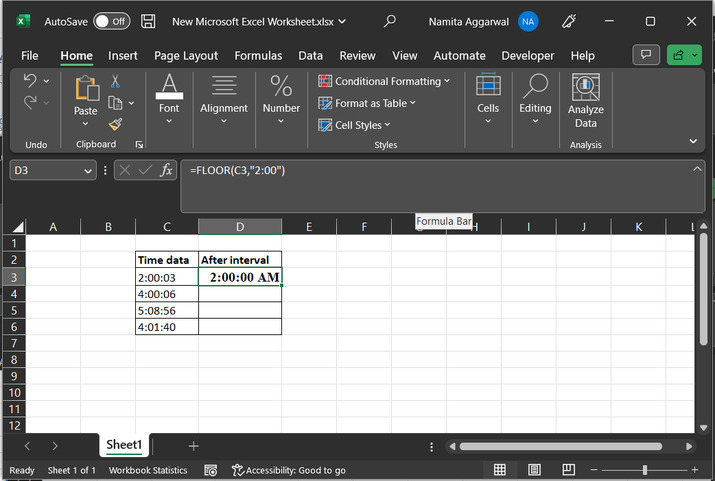715x481 pixels.
Task: Click the Add new sheet plus icon
Action: pos(194,445)
